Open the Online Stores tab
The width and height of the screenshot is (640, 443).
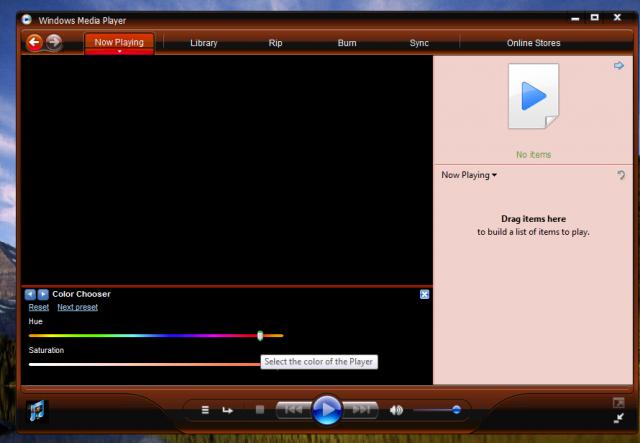(533, 43)
